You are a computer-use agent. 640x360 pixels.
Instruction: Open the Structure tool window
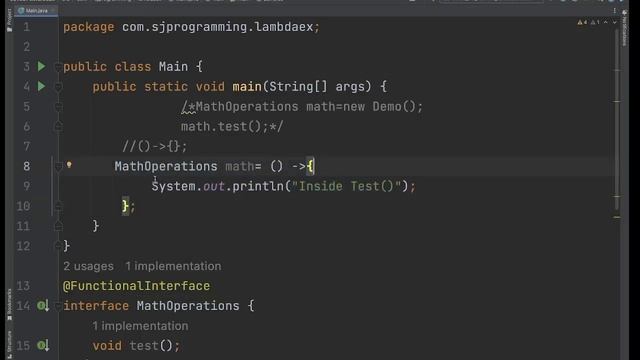coord(9,345)
